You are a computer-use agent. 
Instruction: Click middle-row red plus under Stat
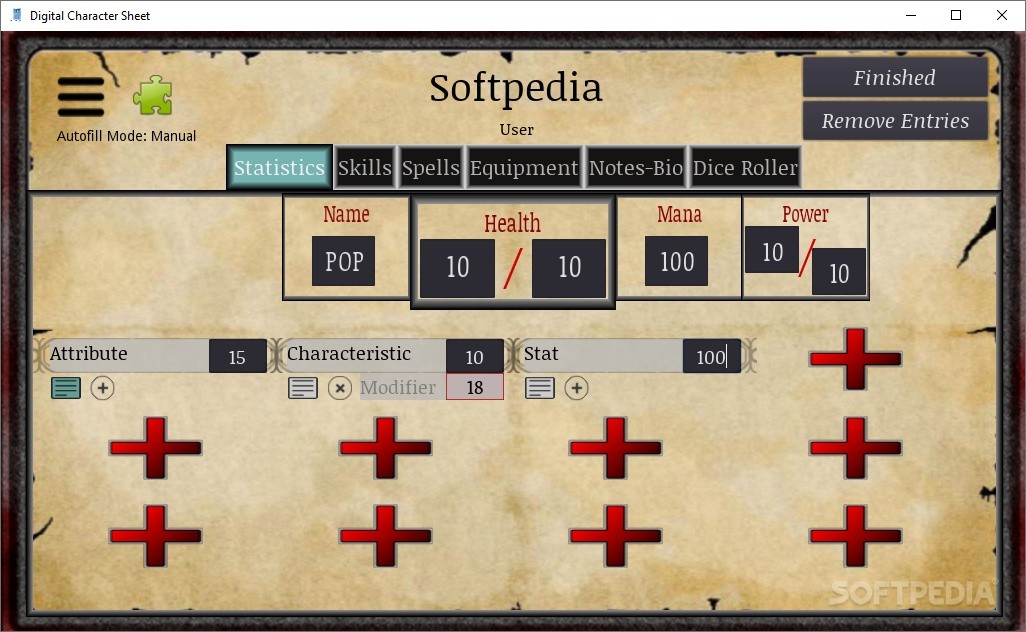tap(616, 448)
